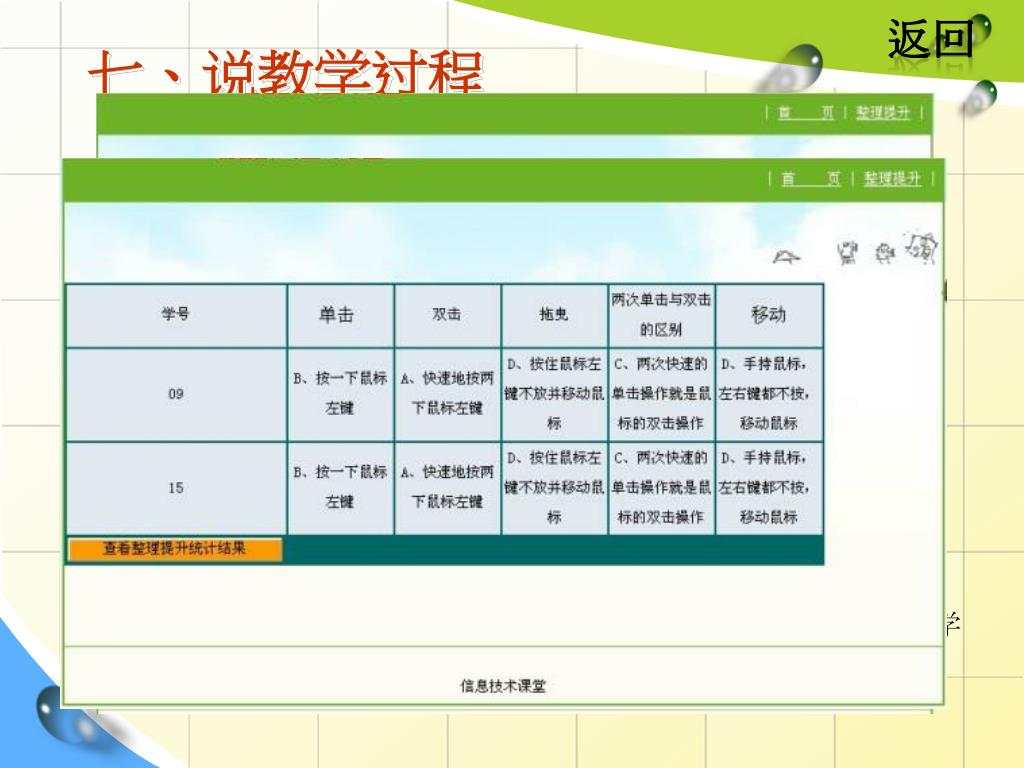Click row 09 answer D、按住鼠标左键不放并移动鼠标
This screenshot has height=768, width=1024.
coord(554,394)
